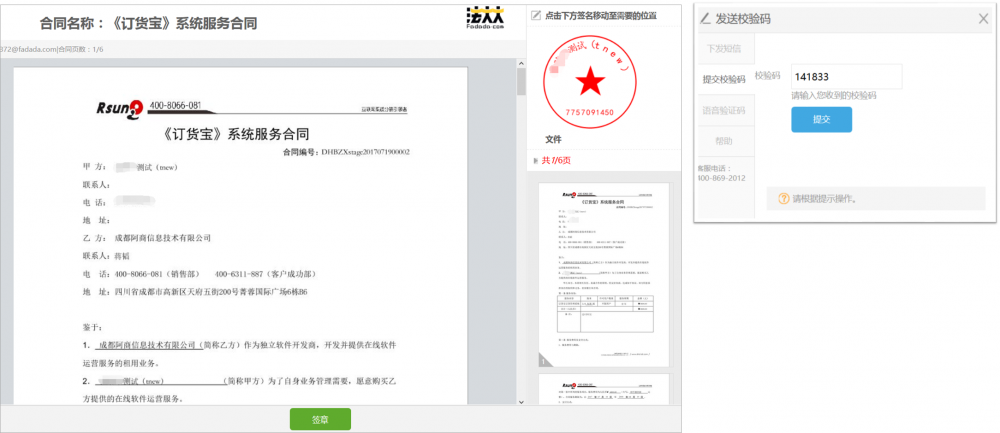
Task: Click the phone number 400-8066-081 in header
Action: pos(175,104)
